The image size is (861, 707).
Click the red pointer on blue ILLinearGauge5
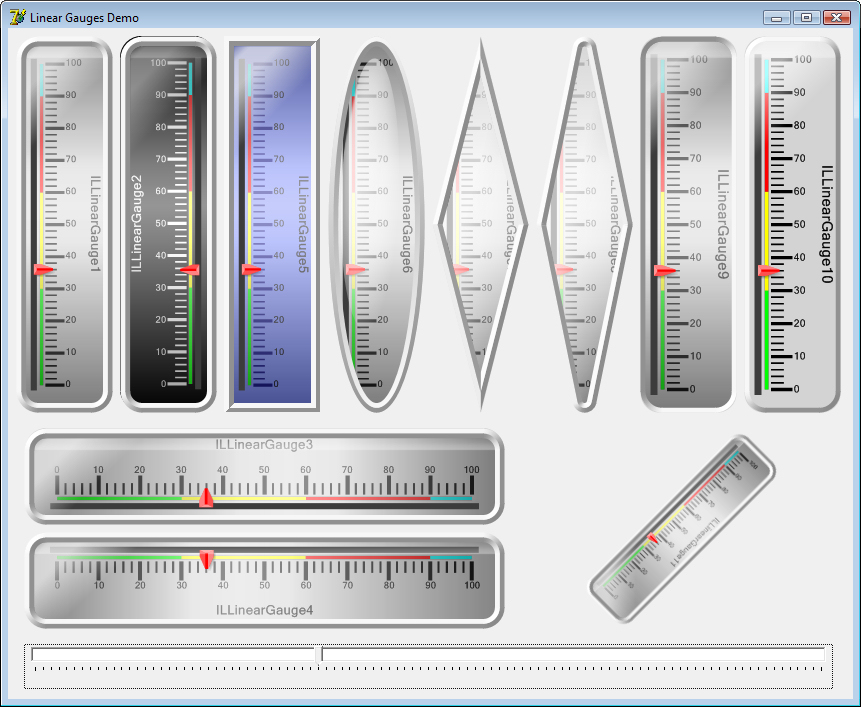(x=251, y=270)
